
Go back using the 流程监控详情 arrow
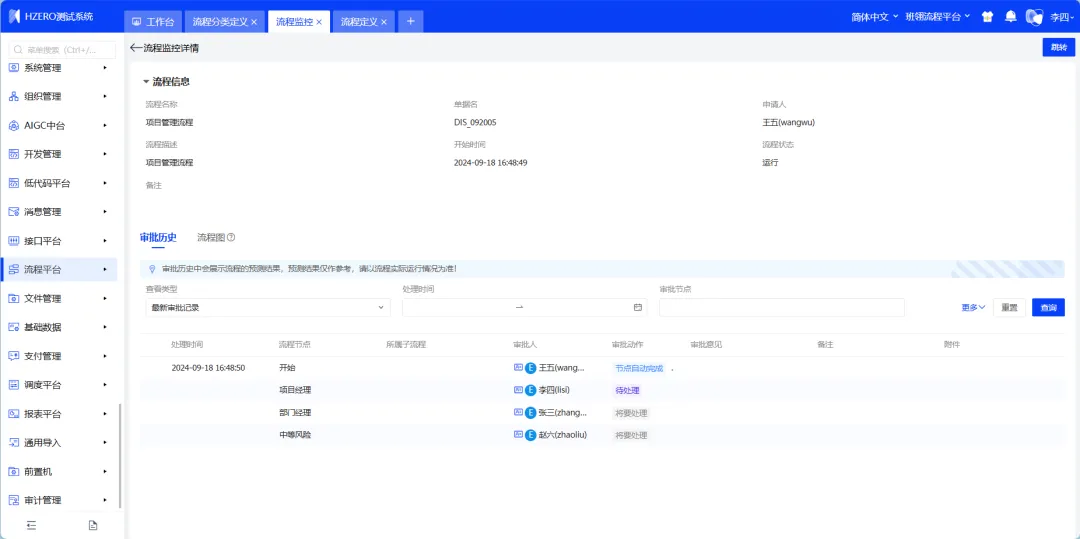point(136,48)
